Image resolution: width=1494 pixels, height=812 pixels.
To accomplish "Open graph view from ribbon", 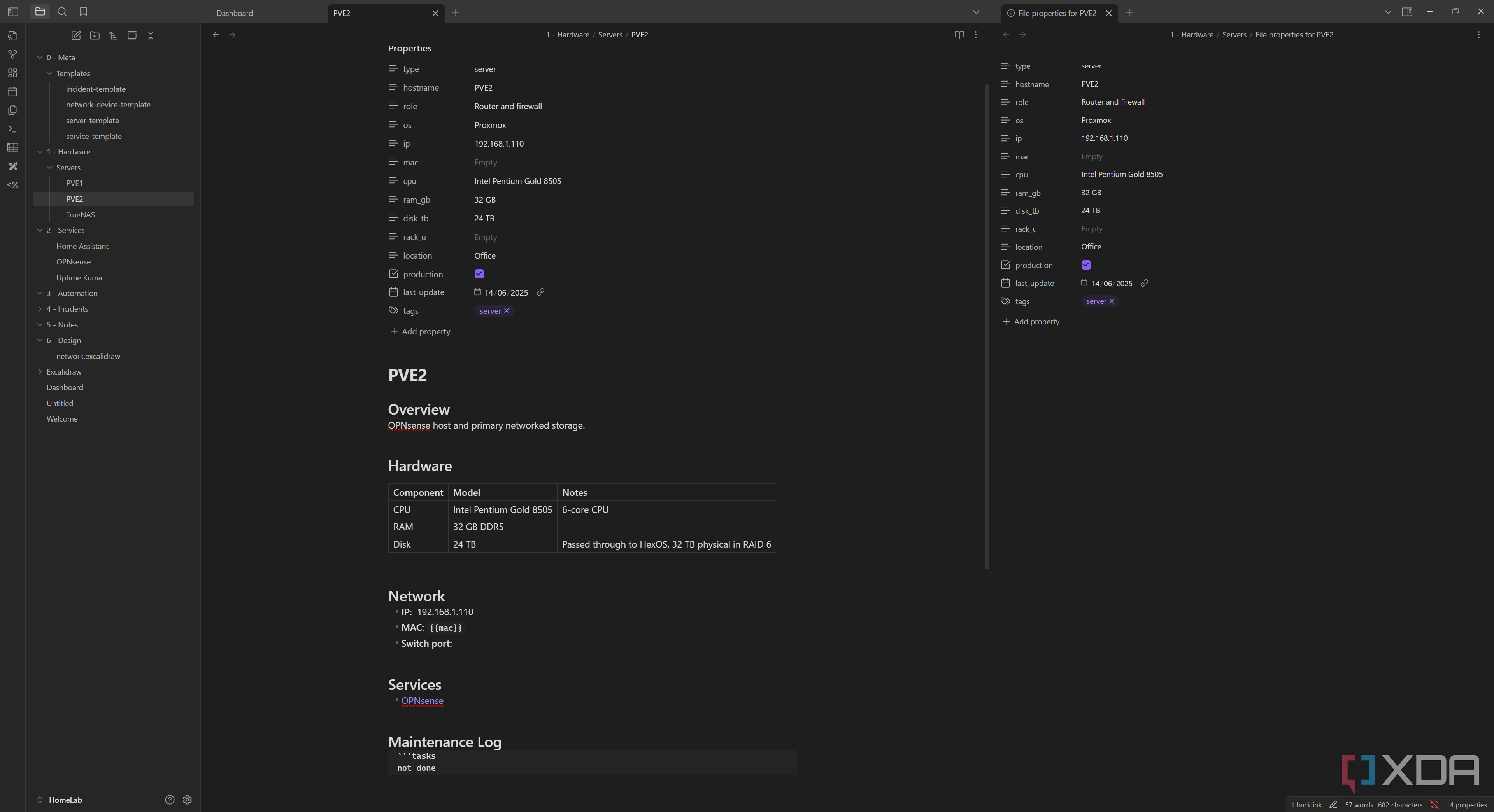I will pos(12,54).
